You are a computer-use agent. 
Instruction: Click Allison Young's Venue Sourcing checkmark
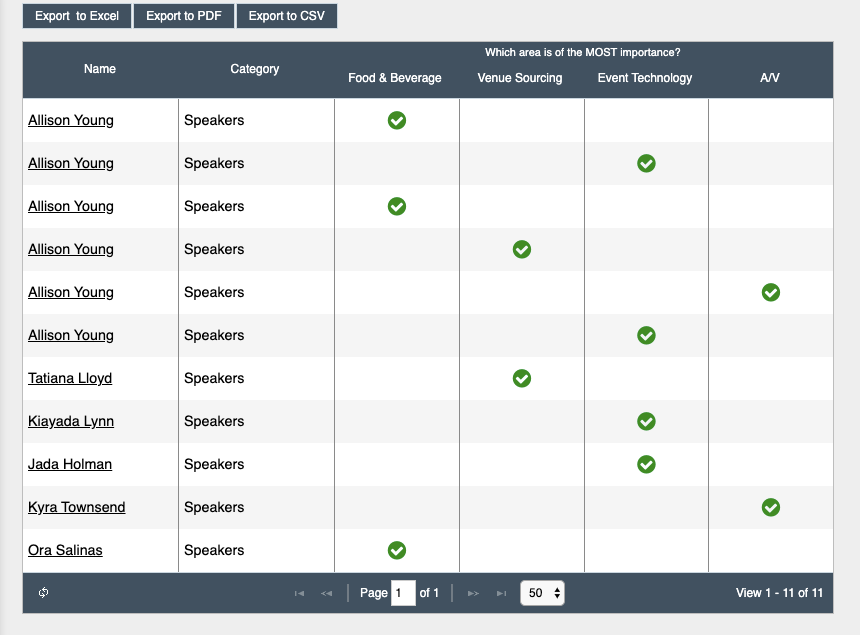[522, 250]
